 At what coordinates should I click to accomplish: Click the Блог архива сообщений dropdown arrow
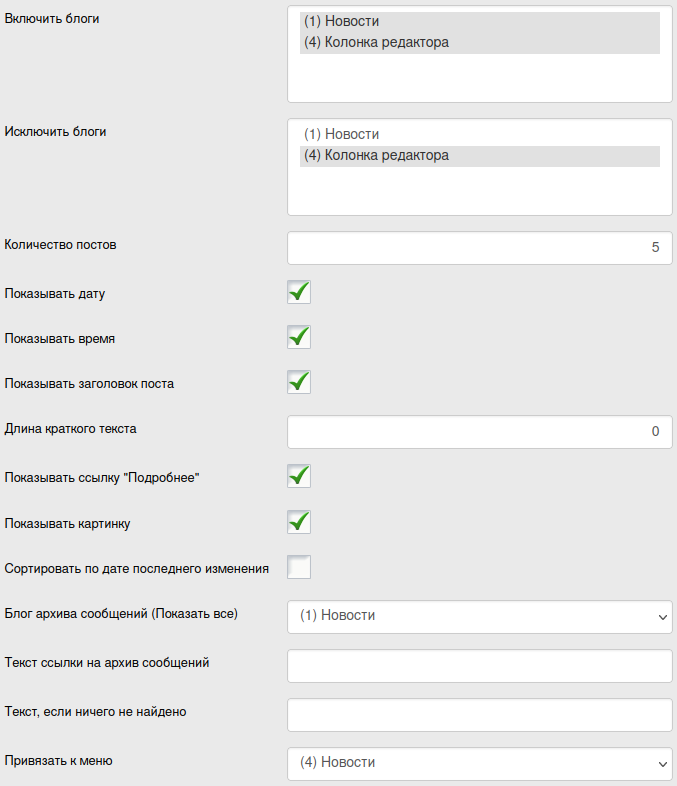663,618
